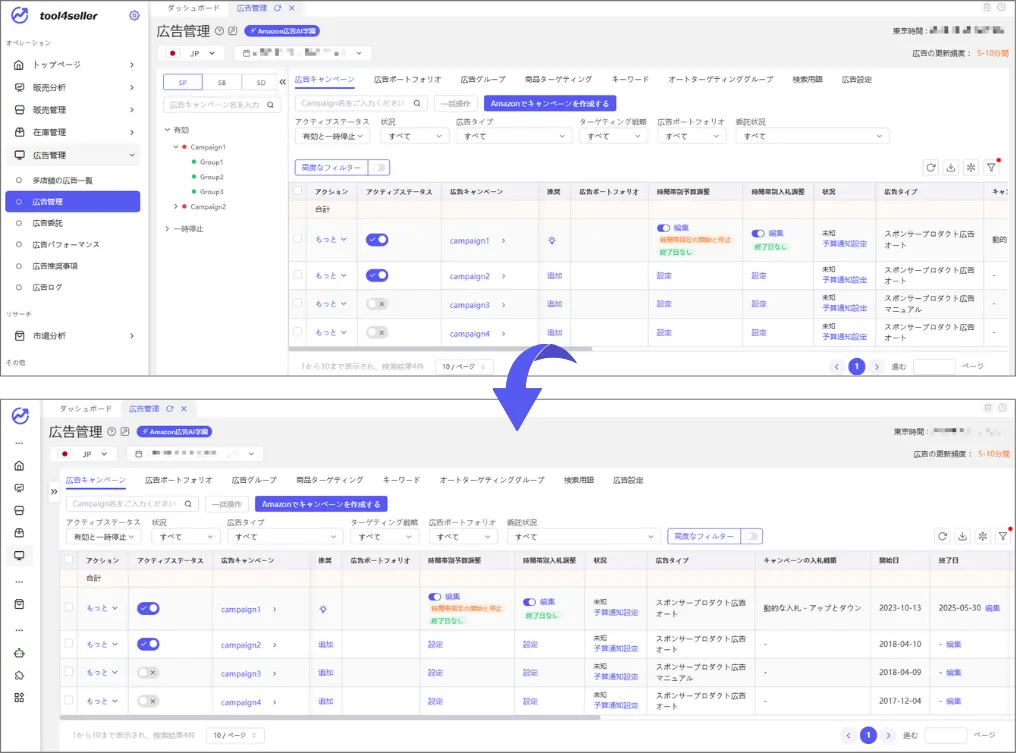Click edit note icon beside top 広告管理 title
The height and width of the screenshot is (754, 1016).
click(233, 30)
